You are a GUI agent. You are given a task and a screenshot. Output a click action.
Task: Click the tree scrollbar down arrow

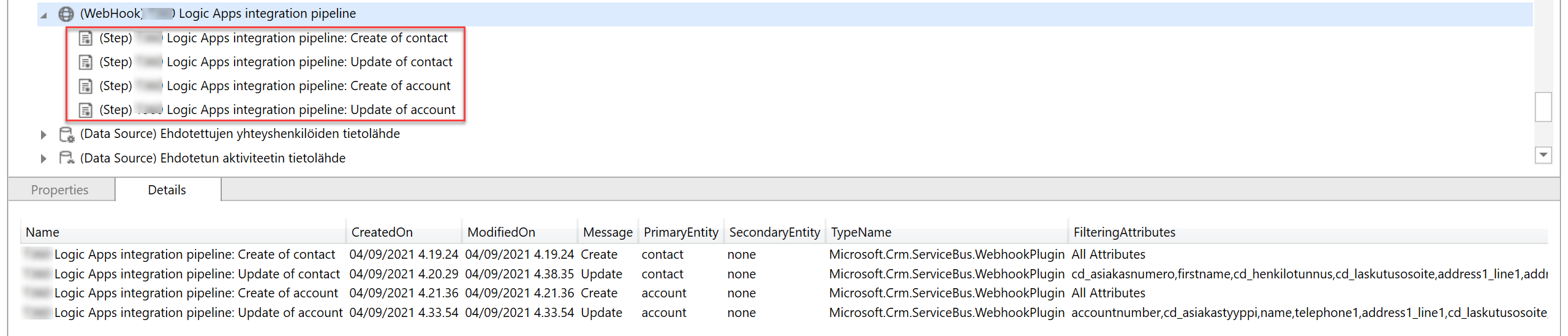point(1543,155)
